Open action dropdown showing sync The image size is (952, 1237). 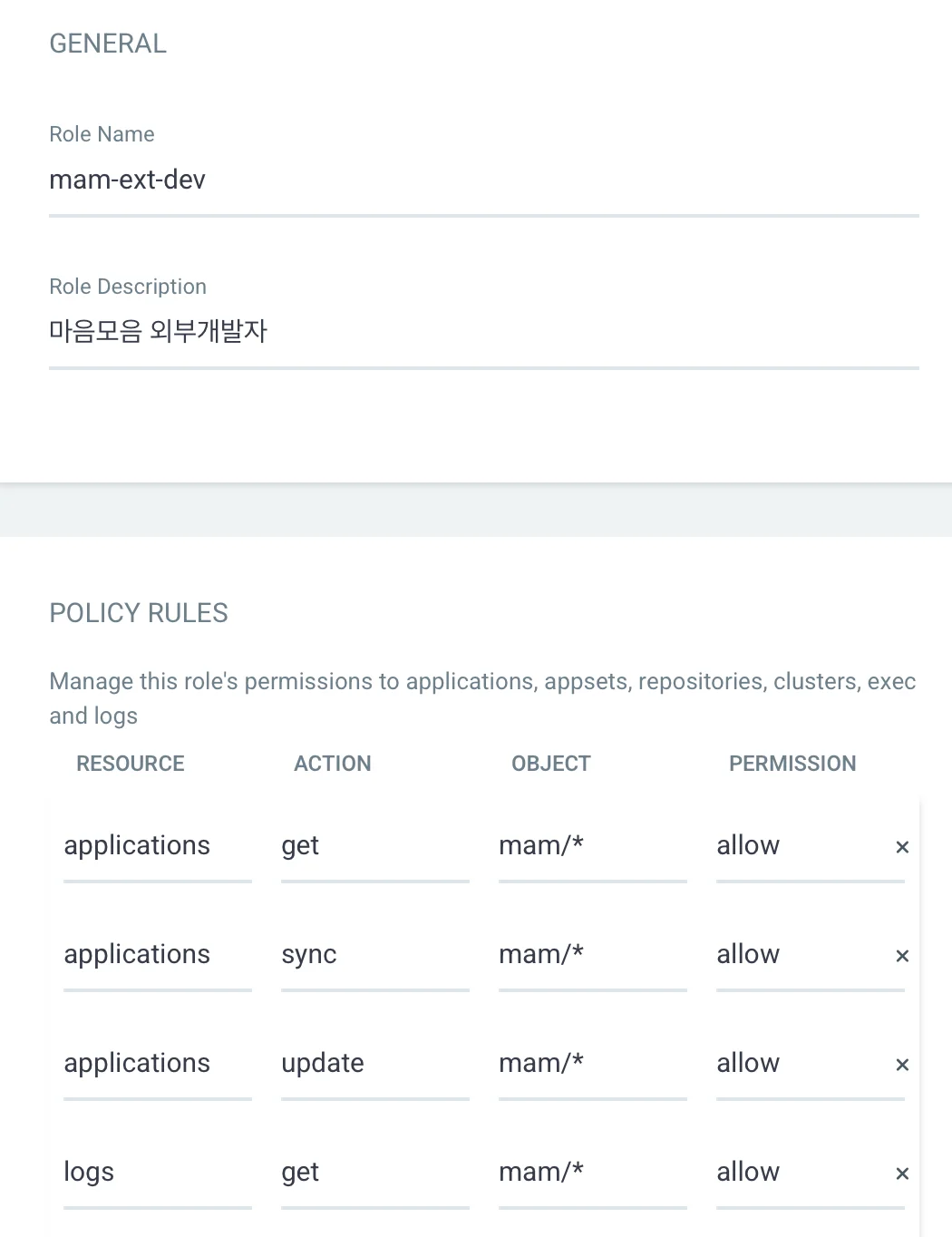coord(374,954)
